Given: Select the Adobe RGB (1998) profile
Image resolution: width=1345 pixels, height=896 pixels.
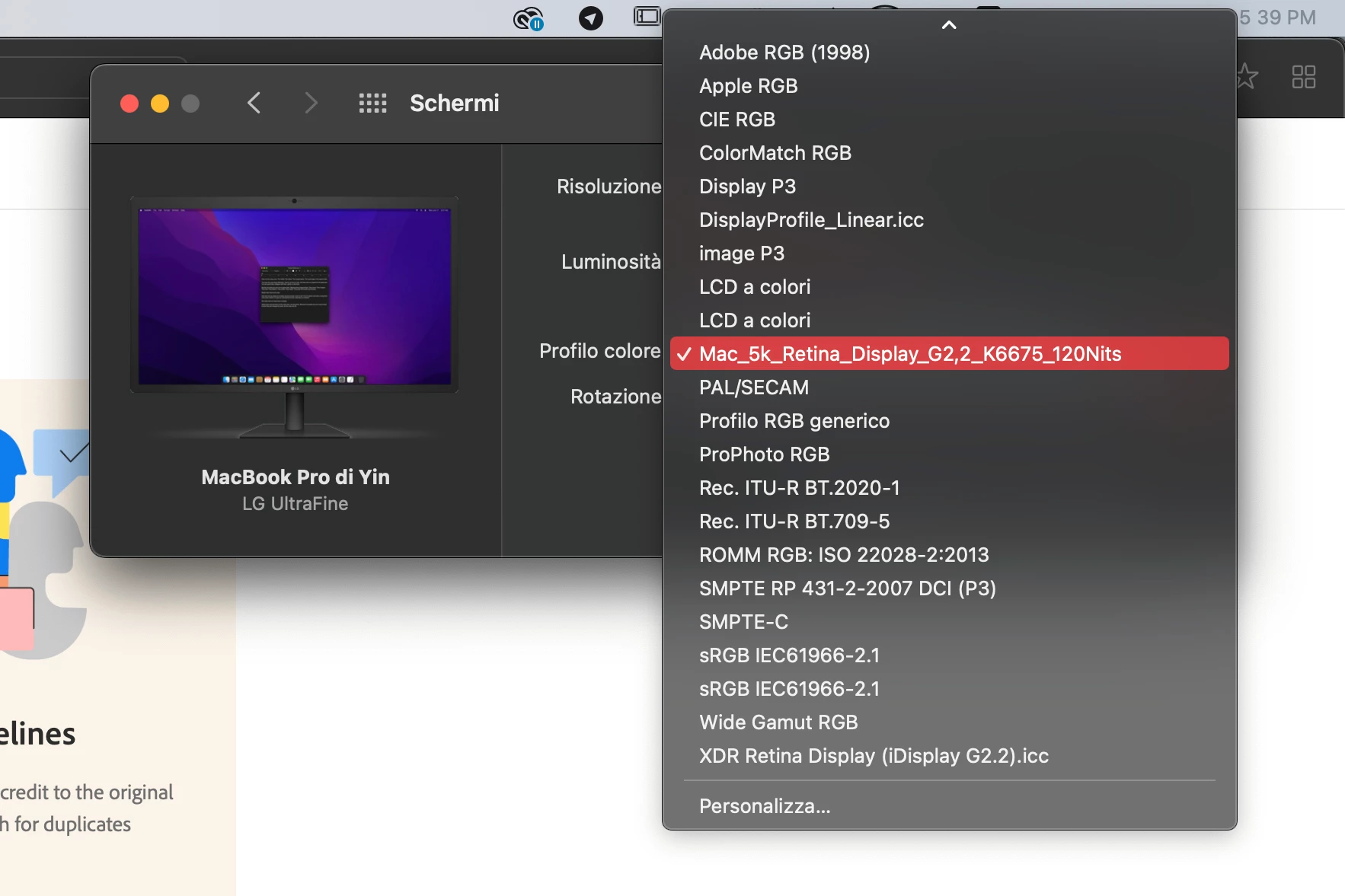Looking at the screenshot, I should (x=949, y=53).
